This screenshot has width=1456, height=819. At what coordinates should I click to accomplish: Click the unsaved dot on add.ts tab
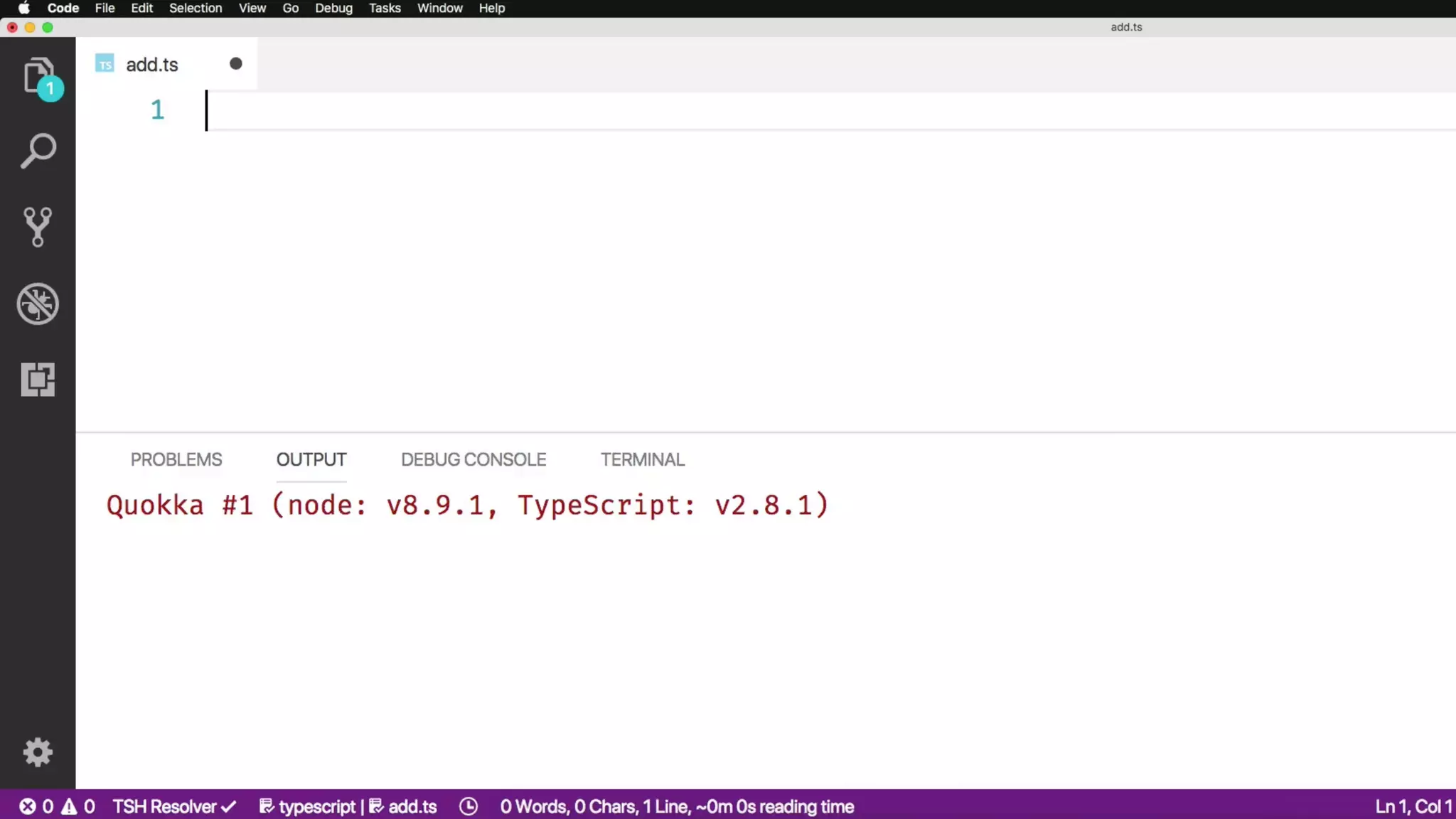point(236,64)
